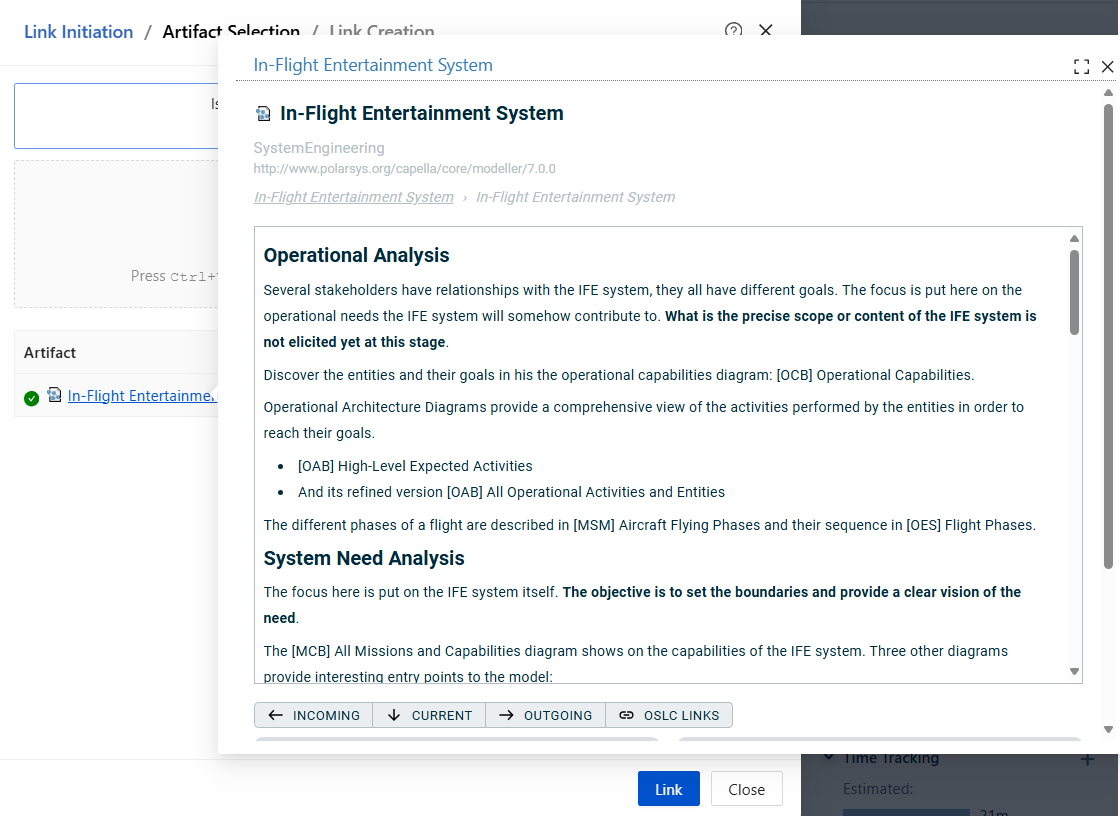
Task: Click the artifact icon in the table row
Action: click(54, 396)
